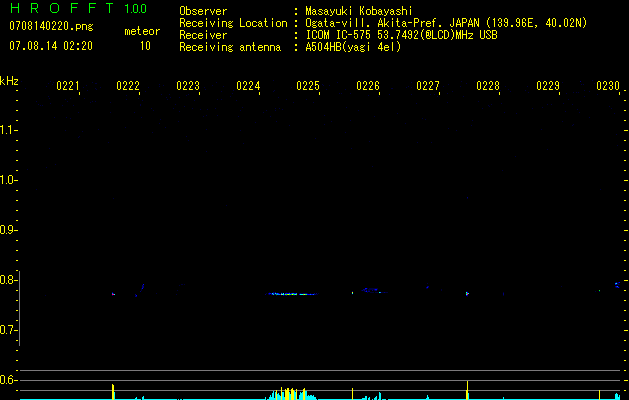This screenshot has width=629, height=400.
Task: Click the long meteor echo near 0225
Action: 291,294
